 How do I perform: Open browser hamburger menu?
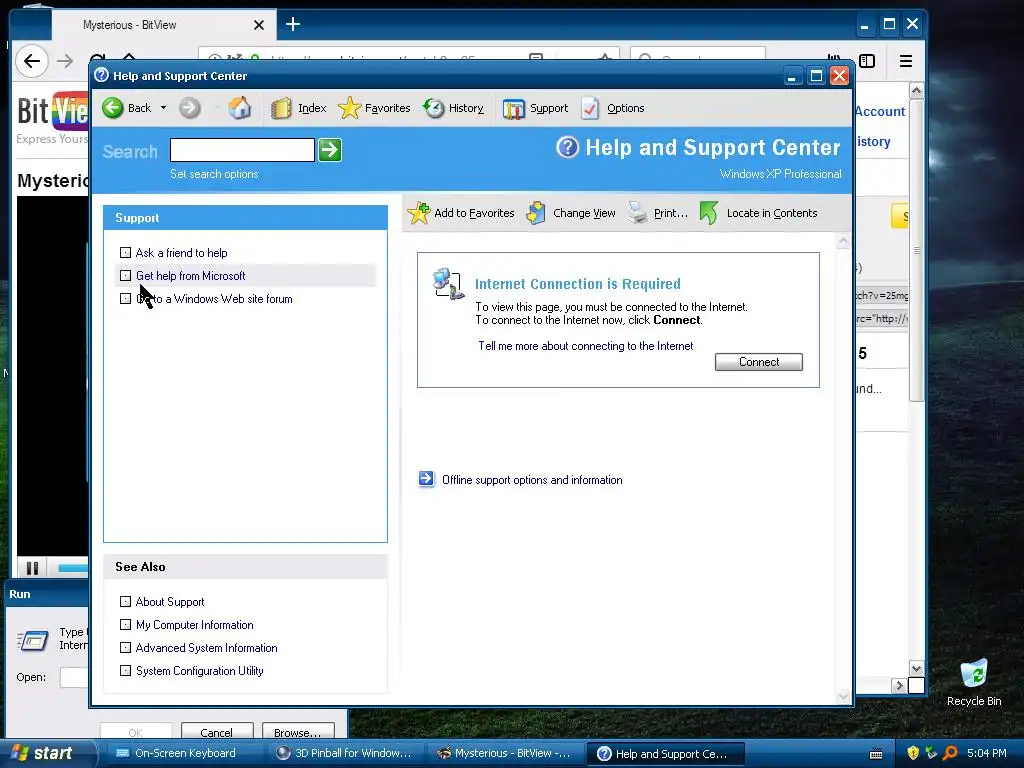[906, 61]
